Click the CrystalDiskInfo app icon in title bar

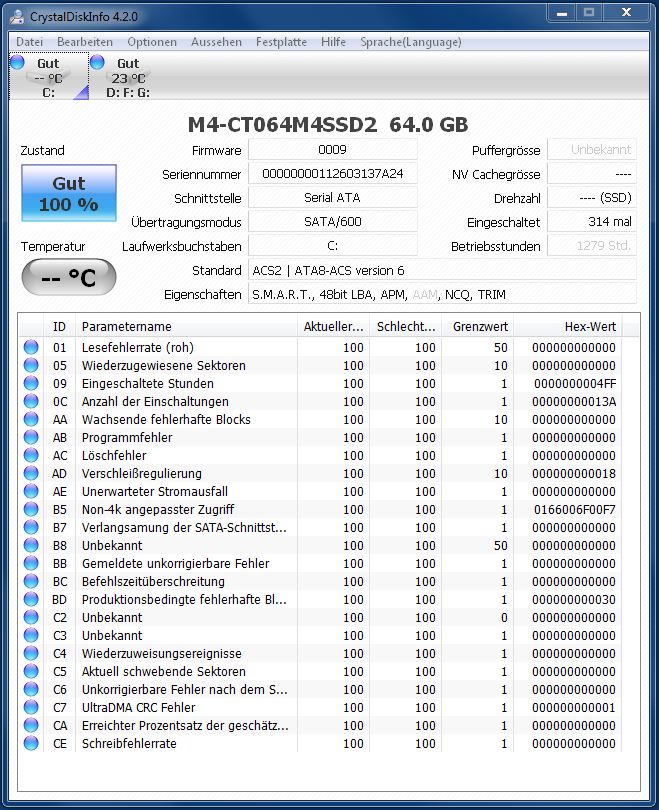pyautogui.click(x=17, y=17)
